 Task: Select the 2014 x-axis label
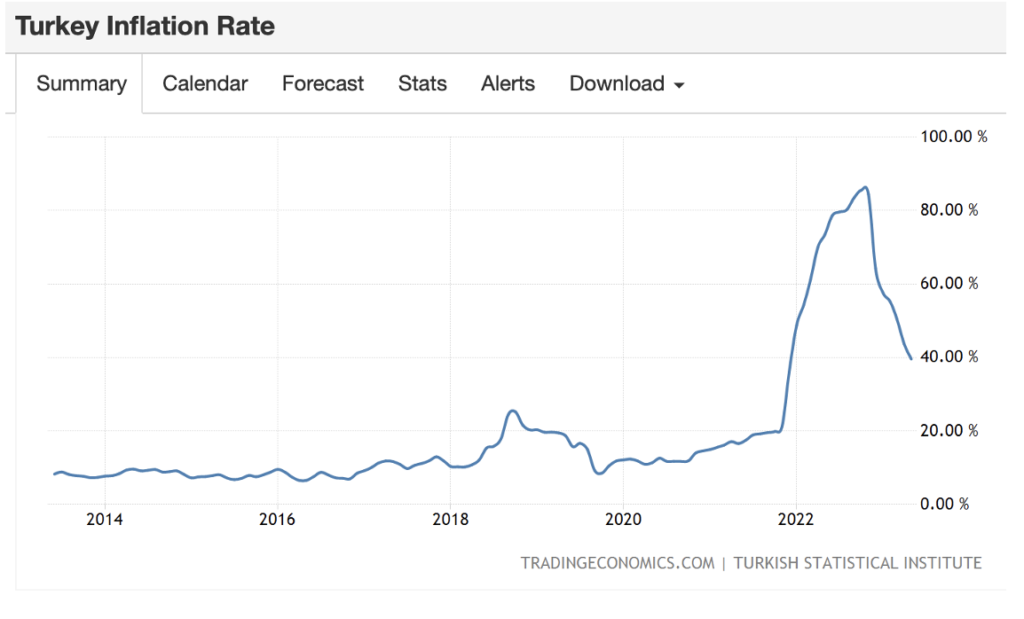104,519
